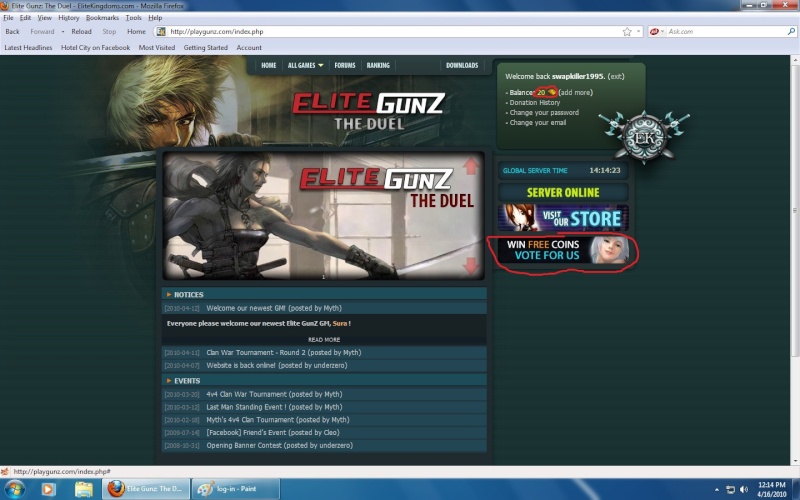This screenshot has width=800, height=500.
Task: Click the add more balance link
Action: 576,92
